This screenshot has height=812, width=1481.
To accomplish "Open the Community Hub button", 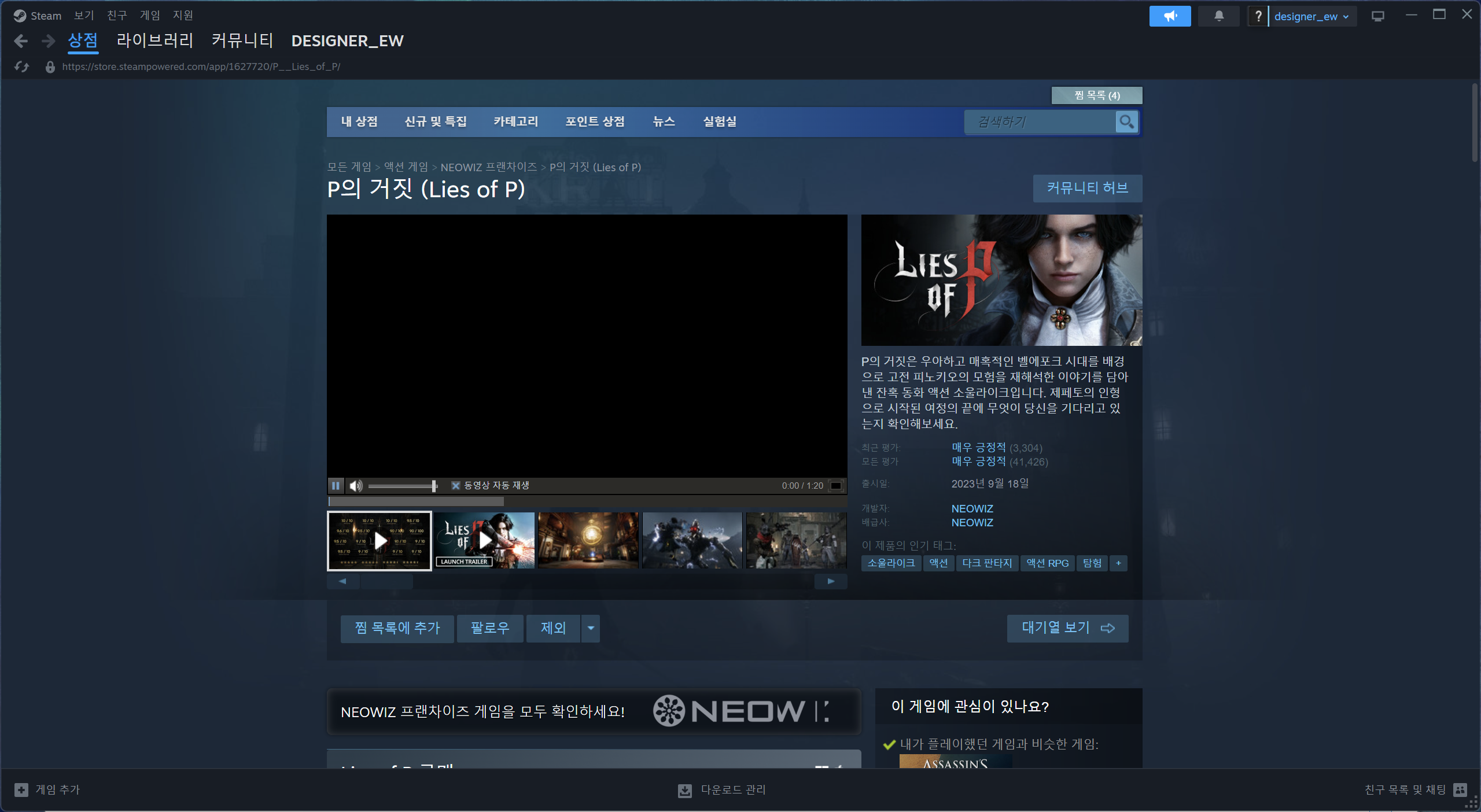I will click(1087, 188).
